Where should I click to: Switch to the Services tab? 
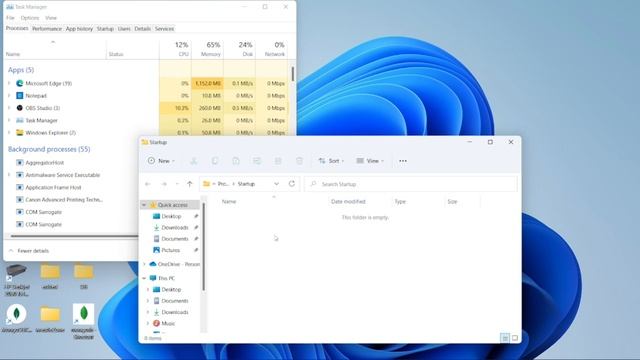coord(164,29)
